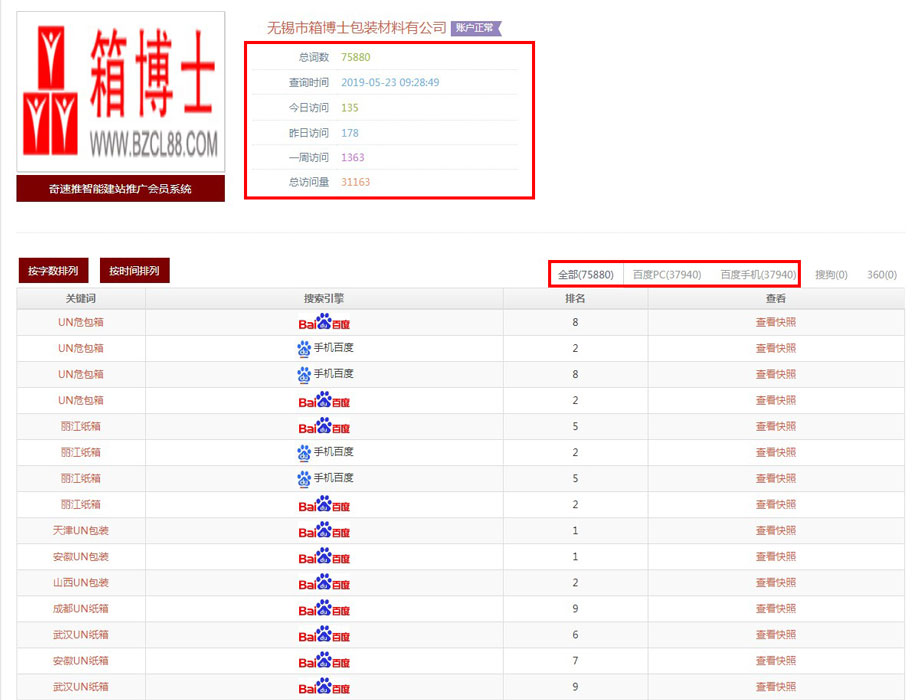Sort keywords with 按字数排列 button
The image size is (920, 700).
click(x=53, y=270)
